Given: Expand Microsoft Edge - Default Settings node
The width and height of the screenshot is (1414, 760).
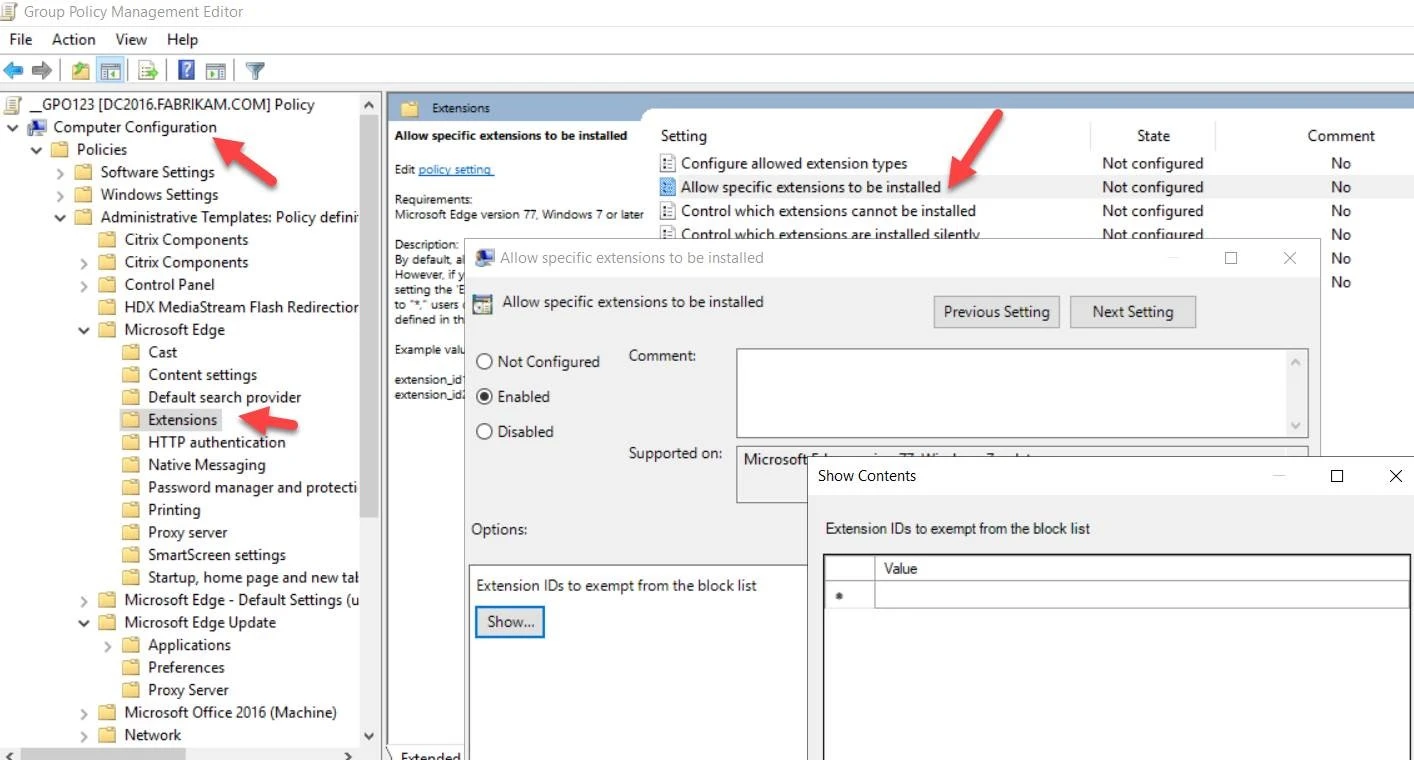Looking at the screenshot, I should point(85,600).
